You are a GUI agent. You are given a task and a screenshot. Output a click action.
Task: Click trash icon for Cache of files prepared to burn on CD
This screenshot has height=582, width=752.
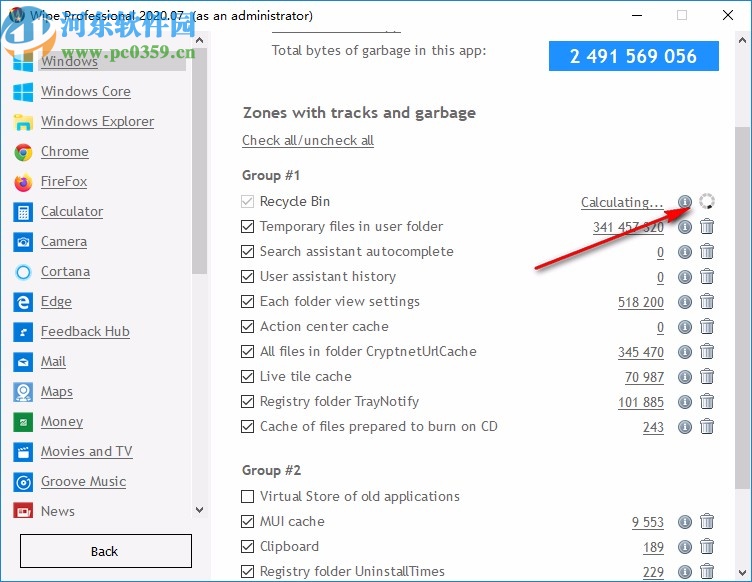point(707,426)
